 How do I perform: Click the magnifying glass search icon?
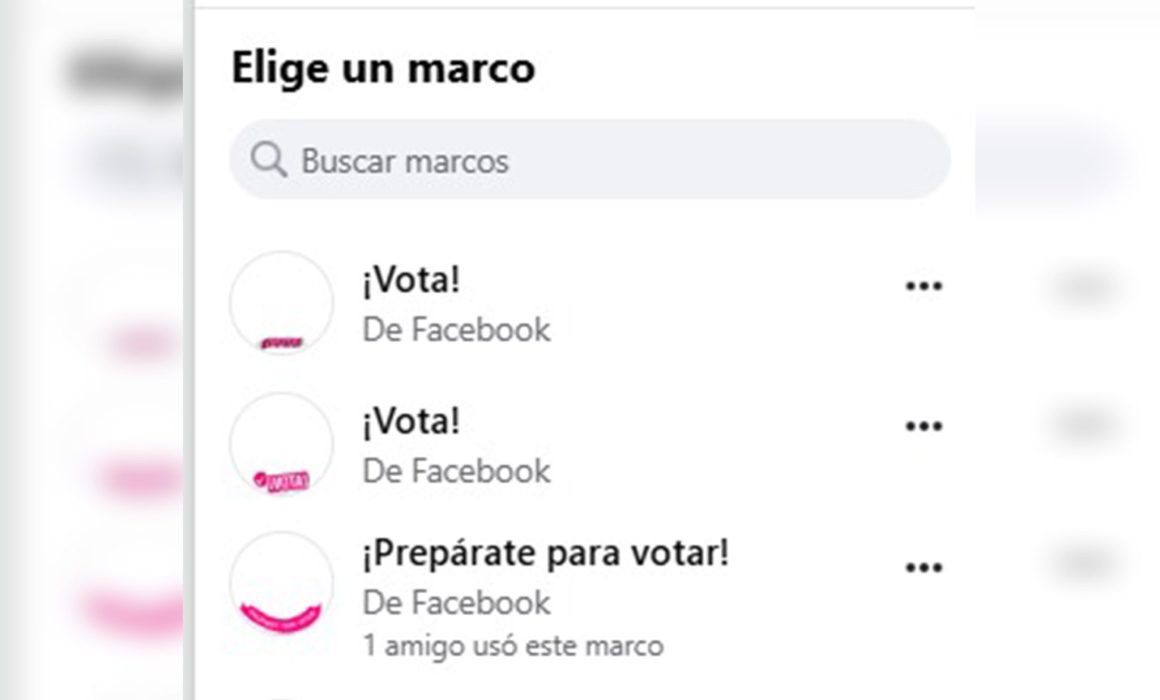[269, 160]
